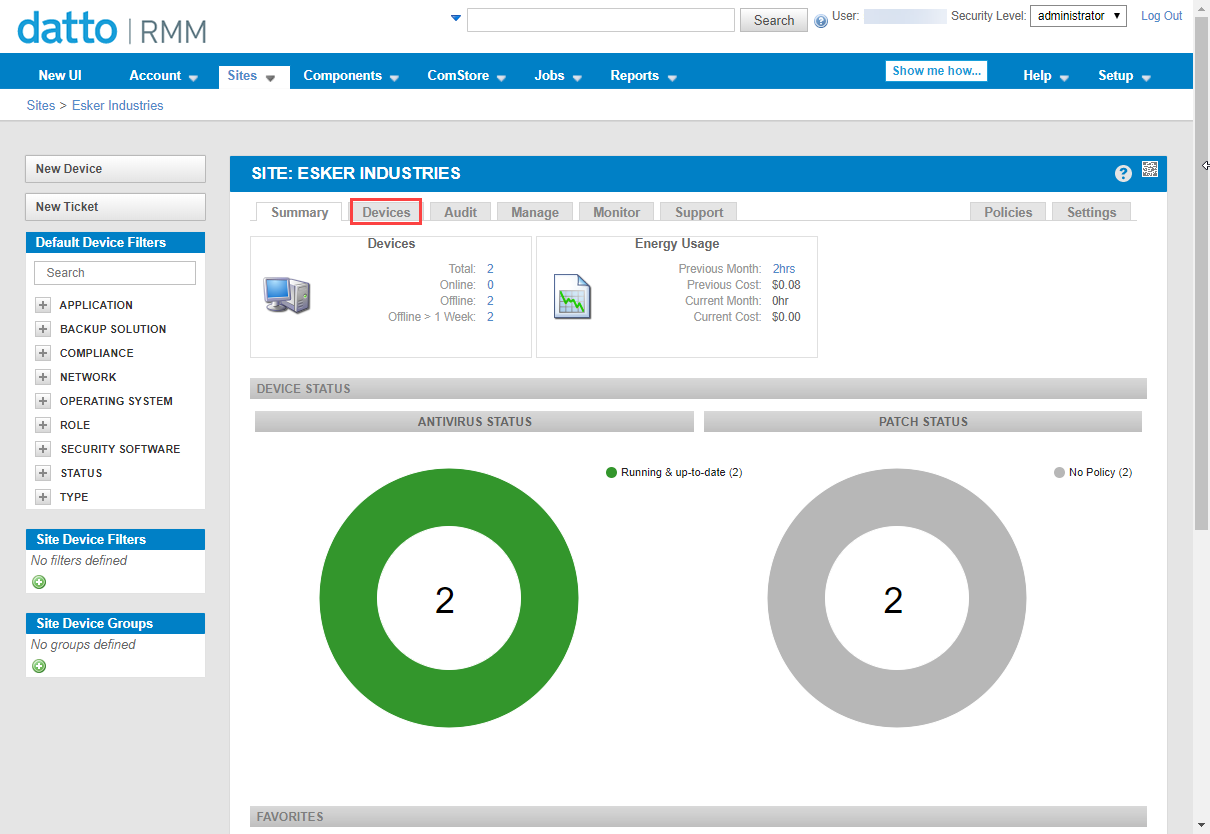Expand the OPERATING SYSTEM filter group
Viewport: 1210px width, 834px height.
(43, 401)
